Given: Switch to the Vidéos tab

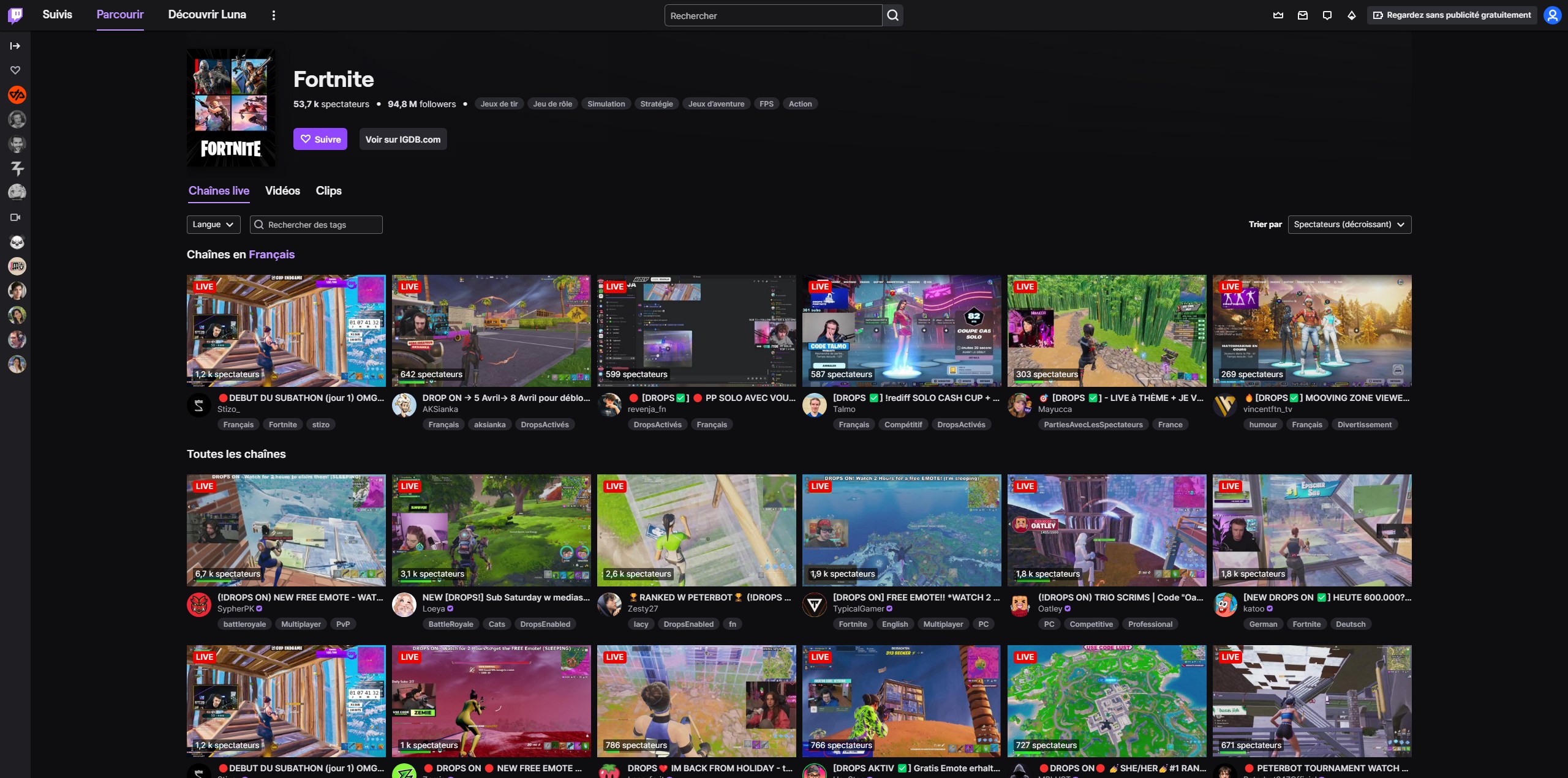Looking at the screenshot, I should [282, 190].
